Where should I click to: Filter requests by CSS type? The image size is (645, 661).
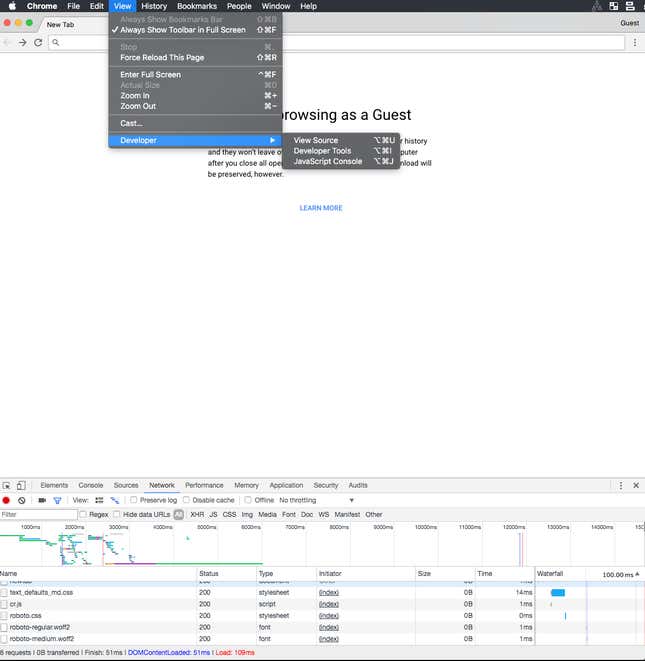coord(229,514)
